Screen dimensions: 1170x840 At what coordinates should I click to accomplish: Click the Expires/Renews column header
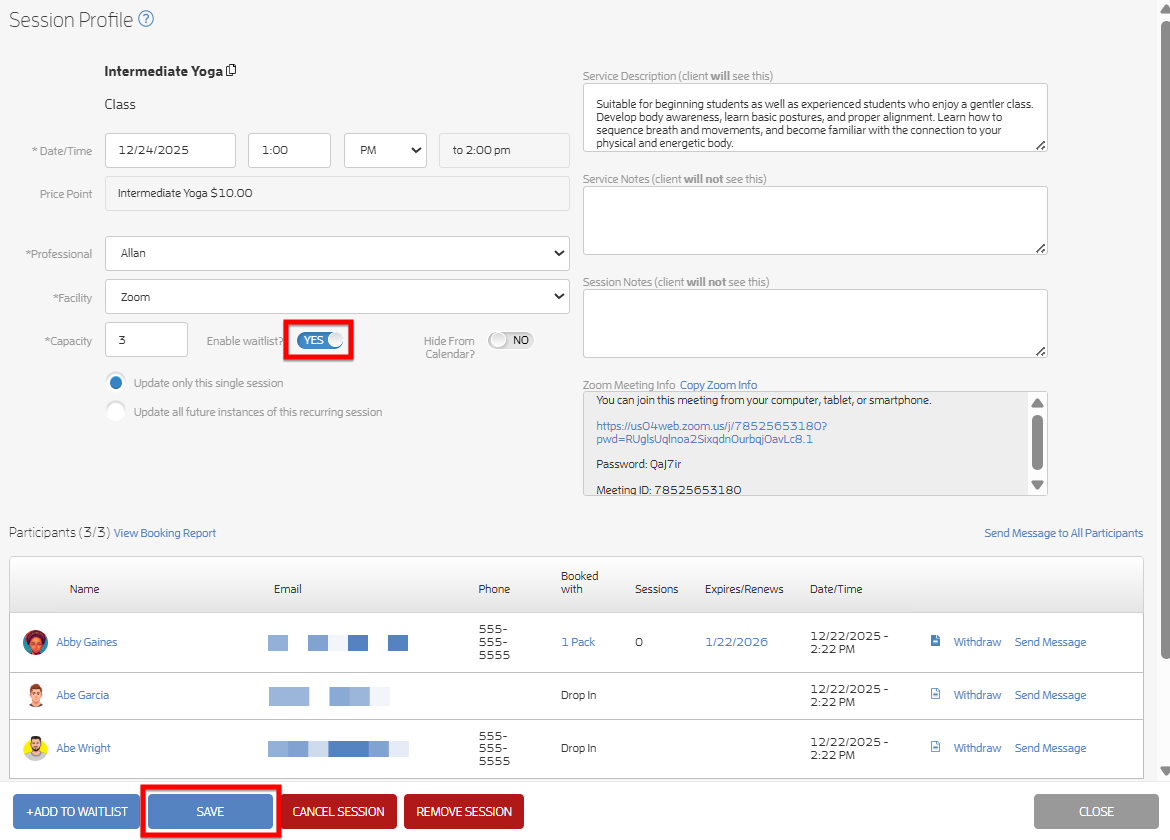click(x=744, y=589)
